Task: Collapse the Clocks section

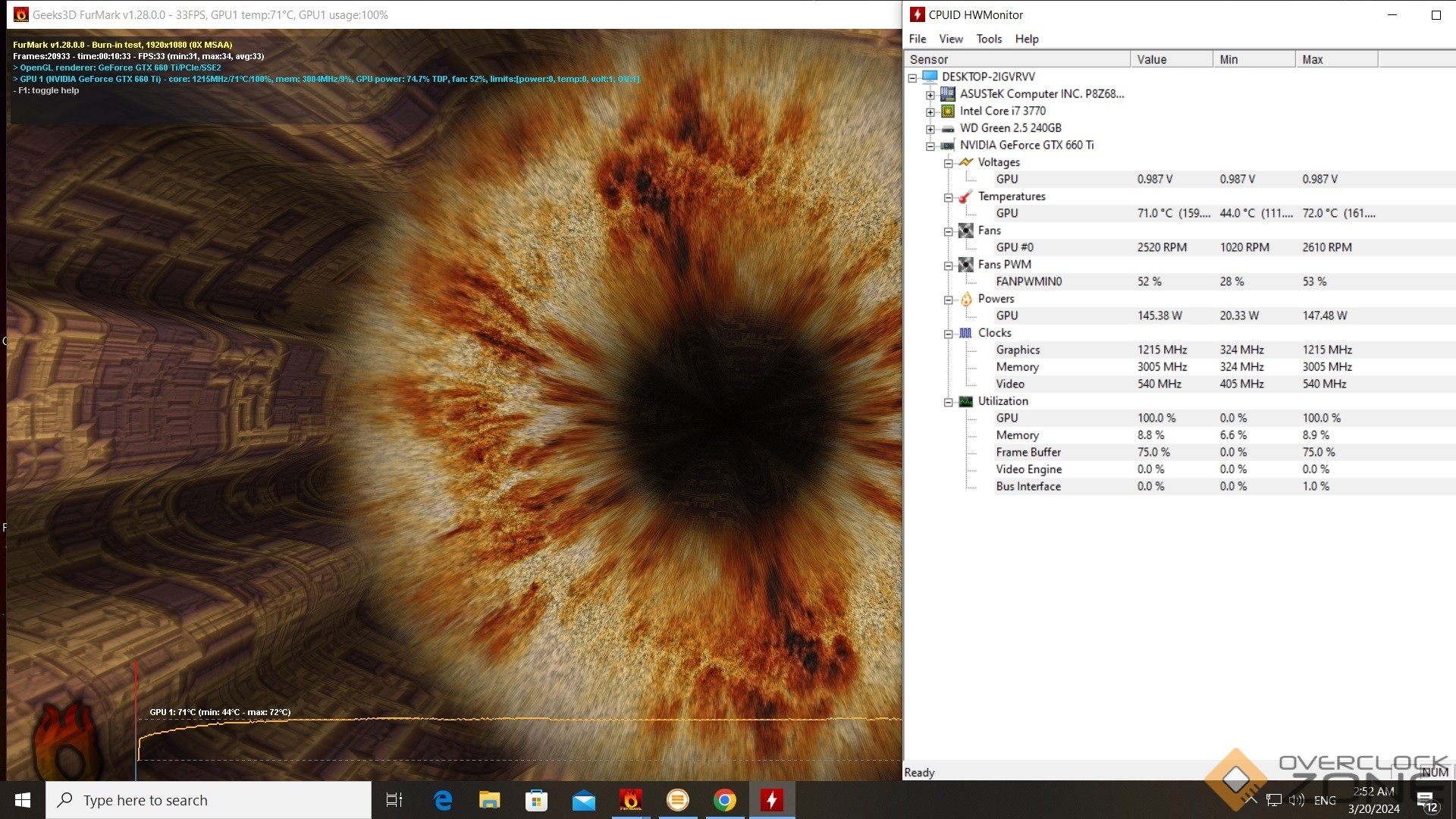Action: 948,334
